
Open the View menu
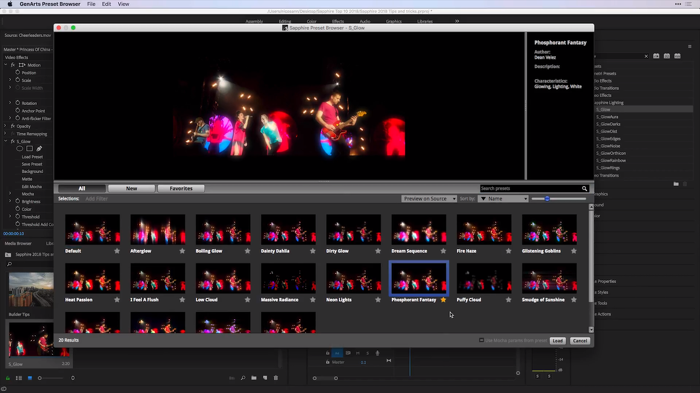coord(123,4)
